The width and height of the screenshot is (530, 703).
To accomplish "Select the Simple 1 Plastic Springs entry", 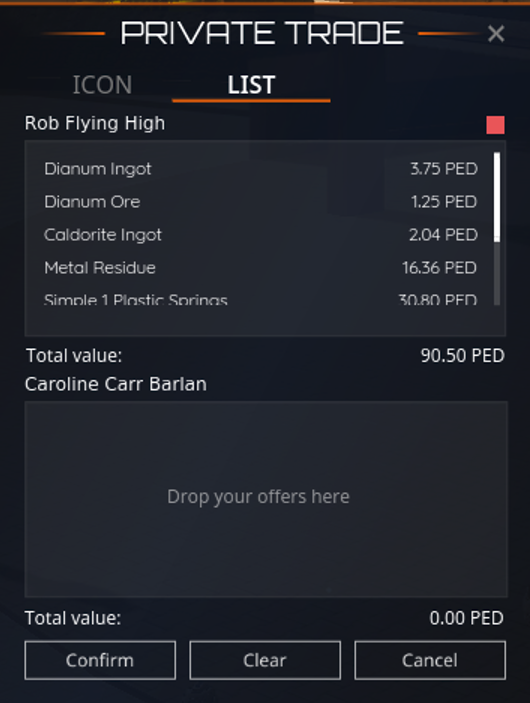I will click(261, 299).
